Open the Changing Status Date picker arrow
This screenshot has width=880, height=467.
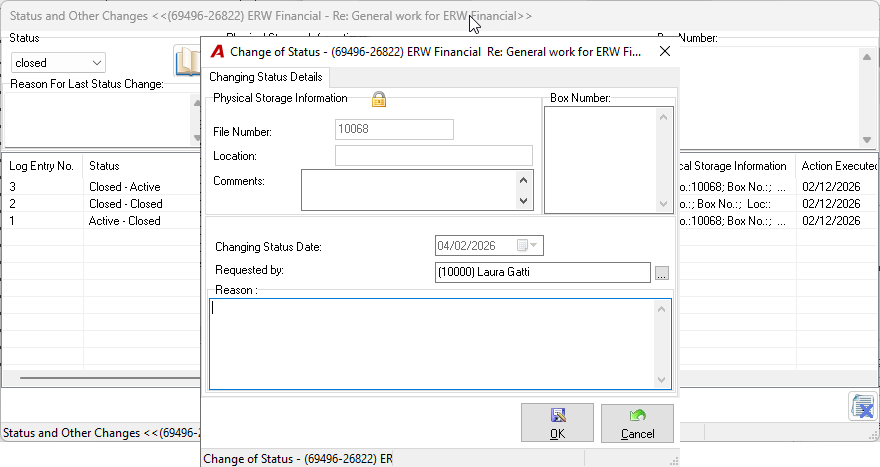point(534,245)
